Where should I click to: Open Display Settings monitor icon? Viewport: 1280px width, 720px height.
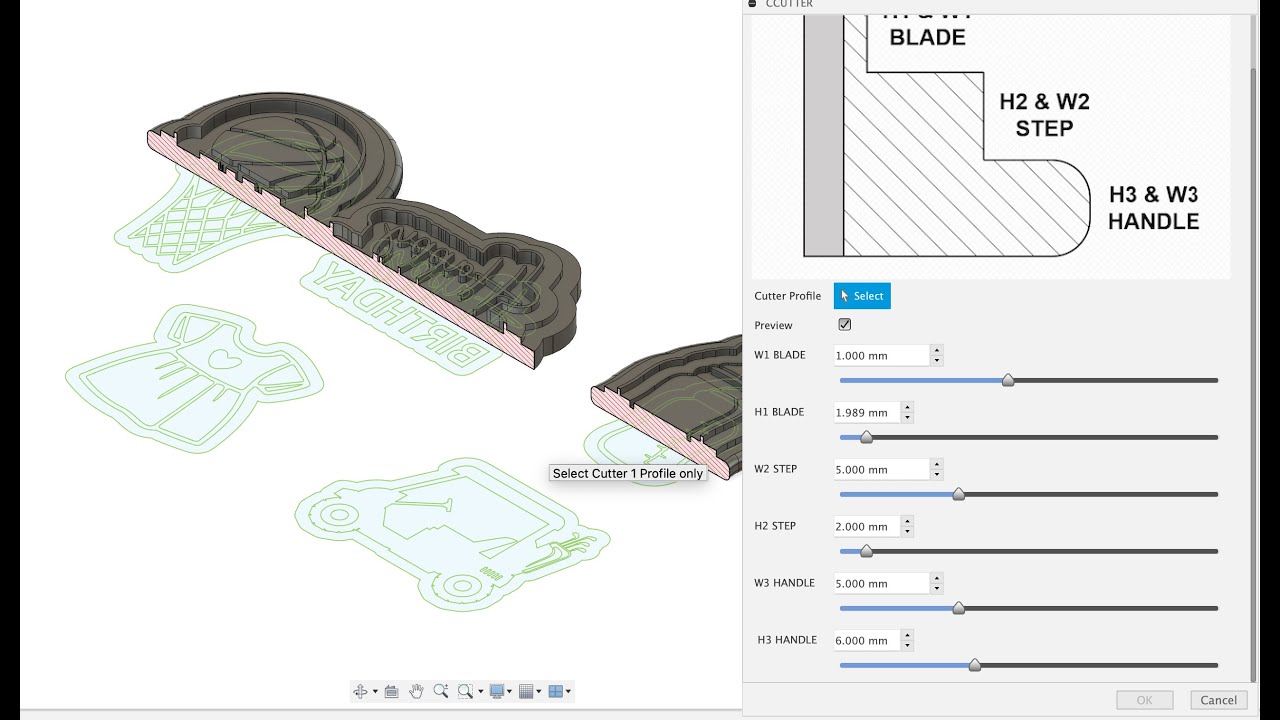point(496,691)
